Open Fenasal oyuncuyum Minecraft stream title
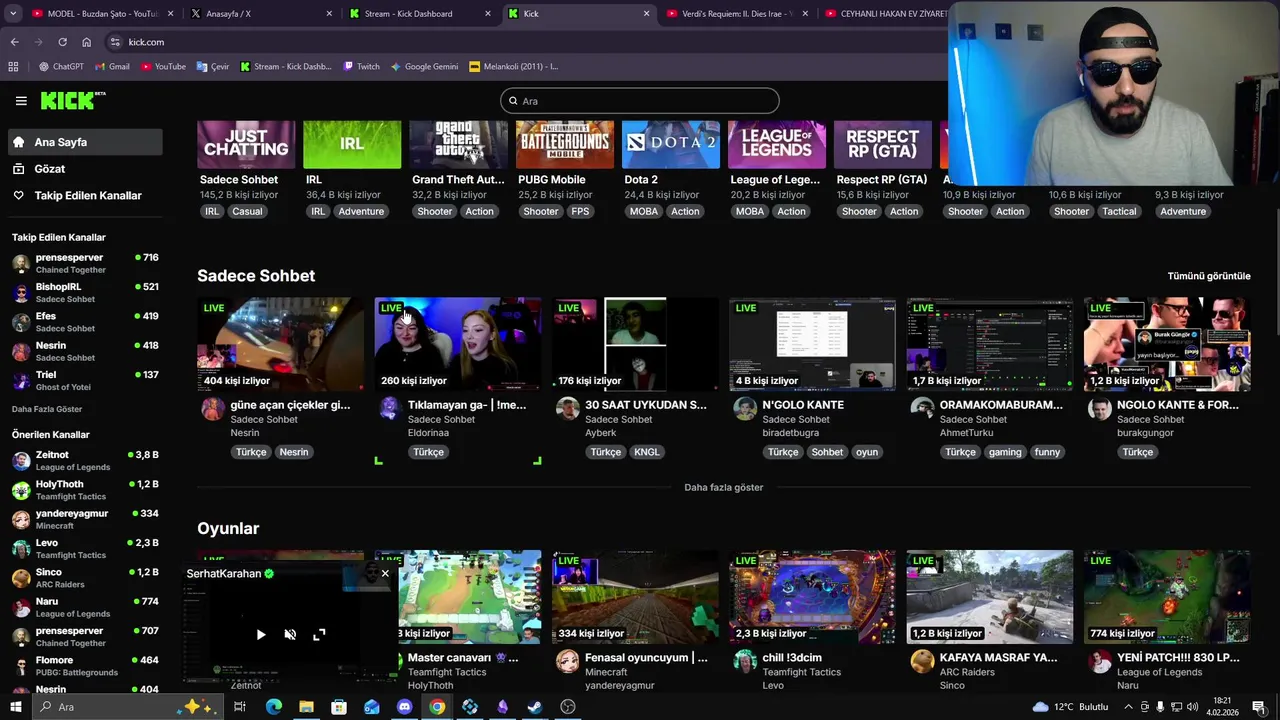Screen dimensions: 1280x720 [646, 658]
